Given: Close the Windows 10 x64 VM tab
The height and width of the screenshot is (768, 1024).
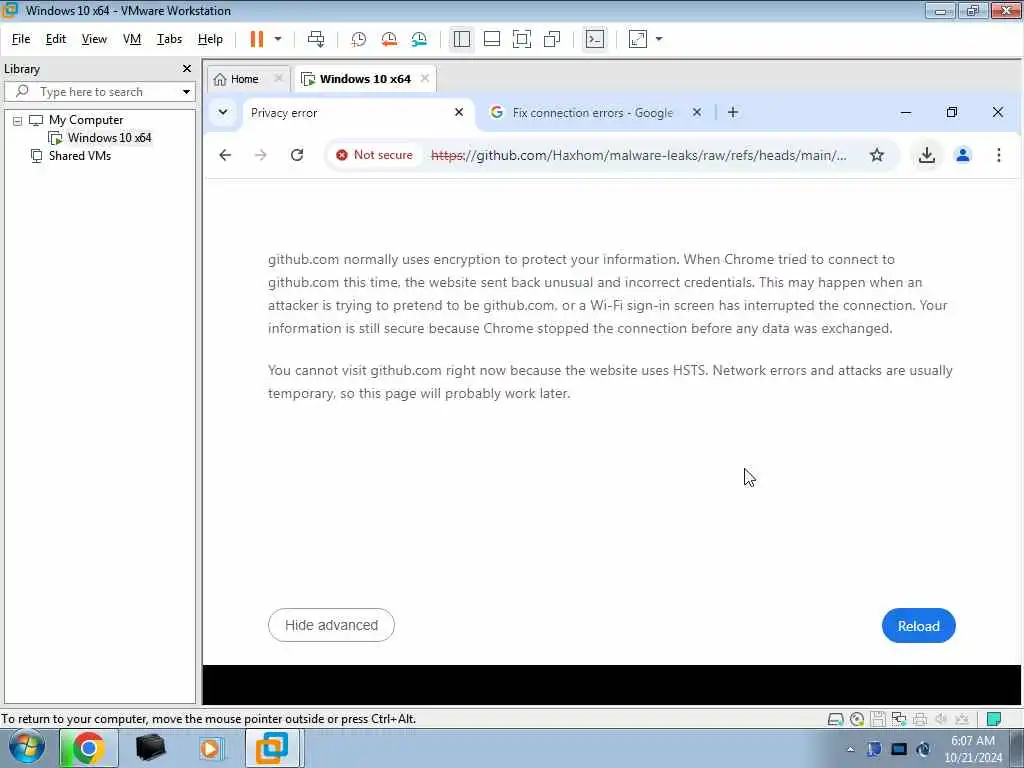Looking at the screenshot, I should click(425, 78).
